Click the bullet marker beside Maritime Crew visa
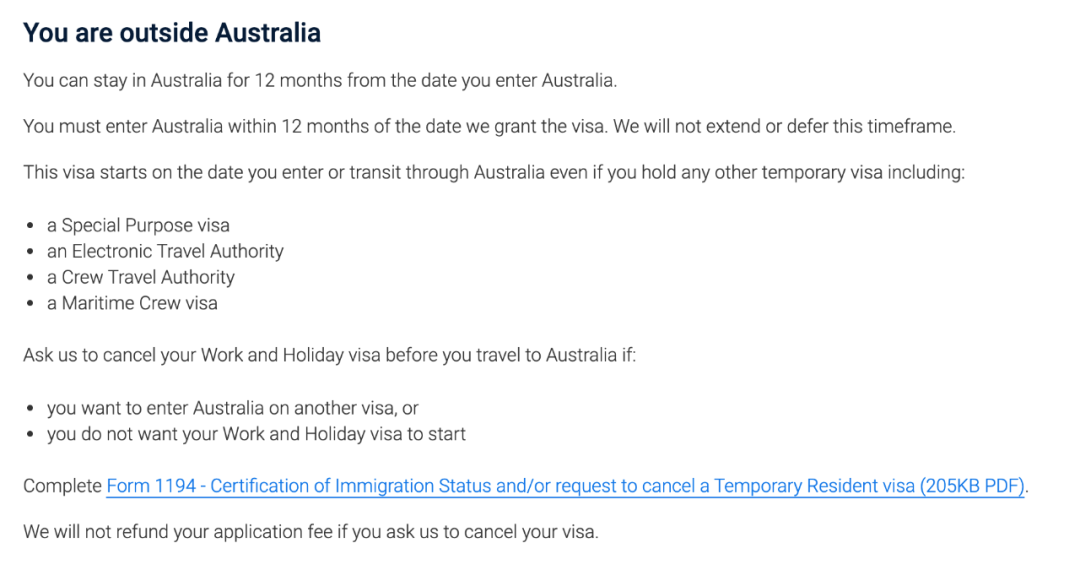Screen dimensions: 1080x581 (x=31, y=305)
